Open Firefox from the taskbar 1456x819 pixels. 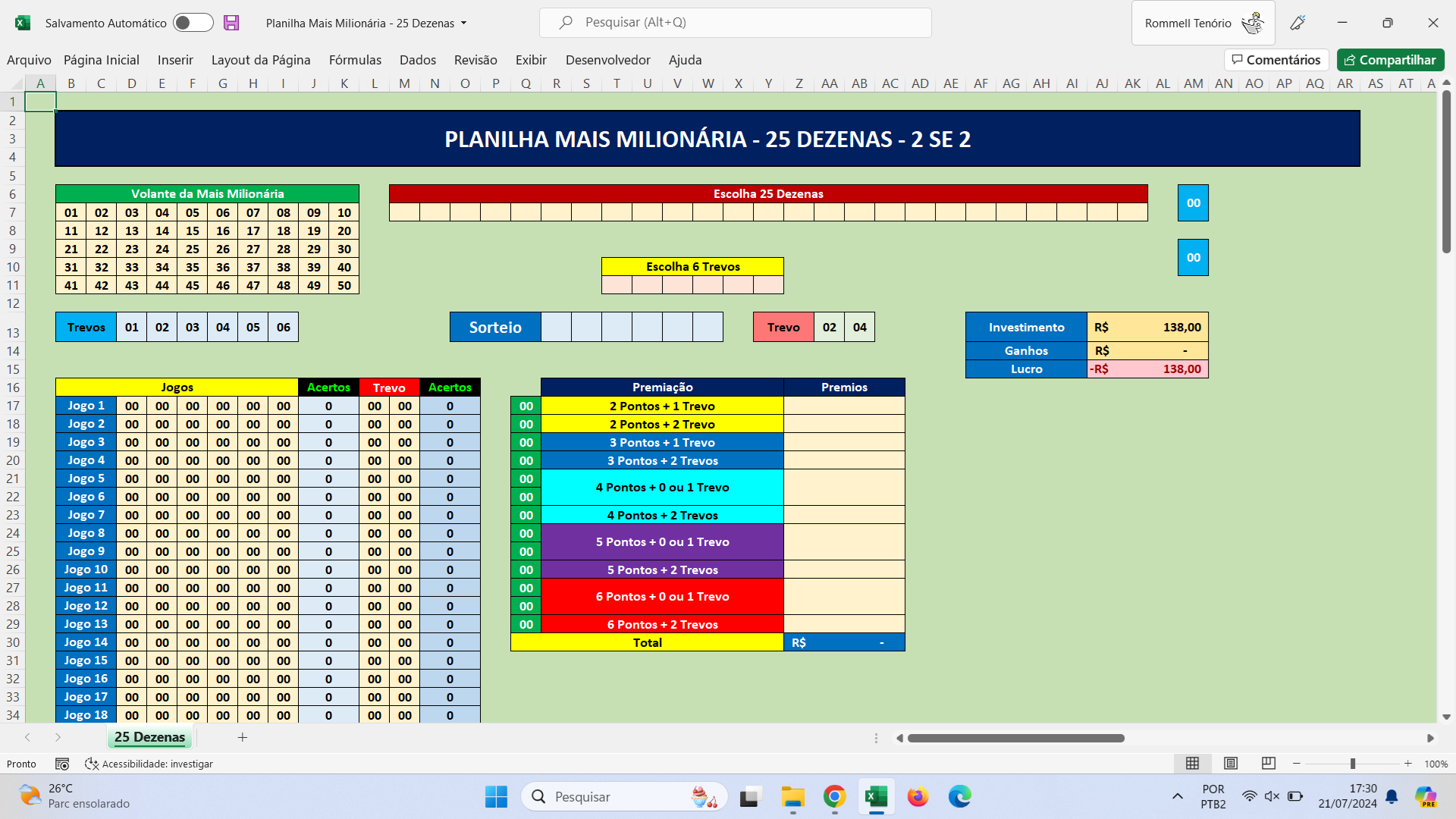coord(918,797)
